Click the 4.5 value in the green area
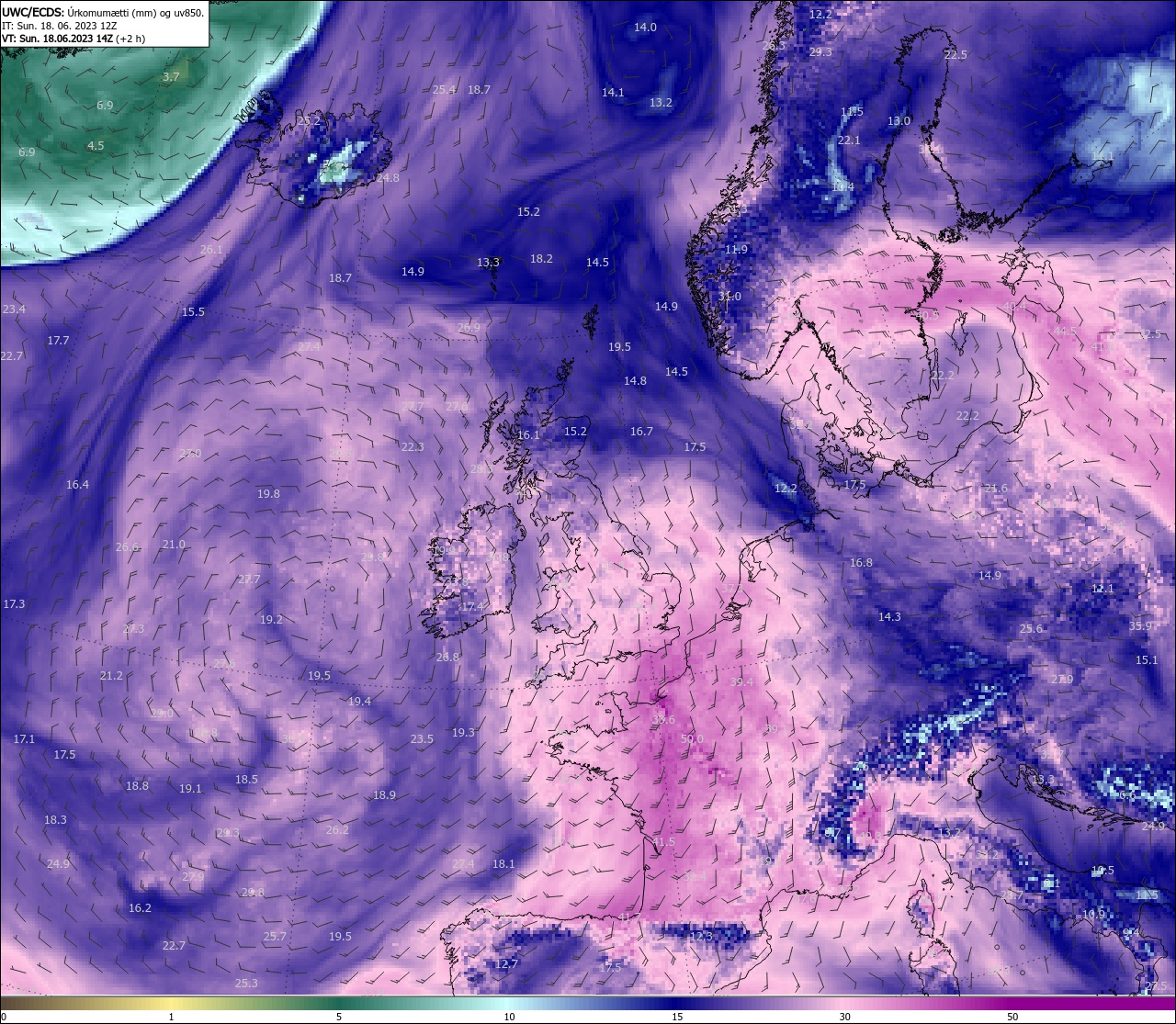Screen dimensions: 1176x1024 click(x=96, y=146)
